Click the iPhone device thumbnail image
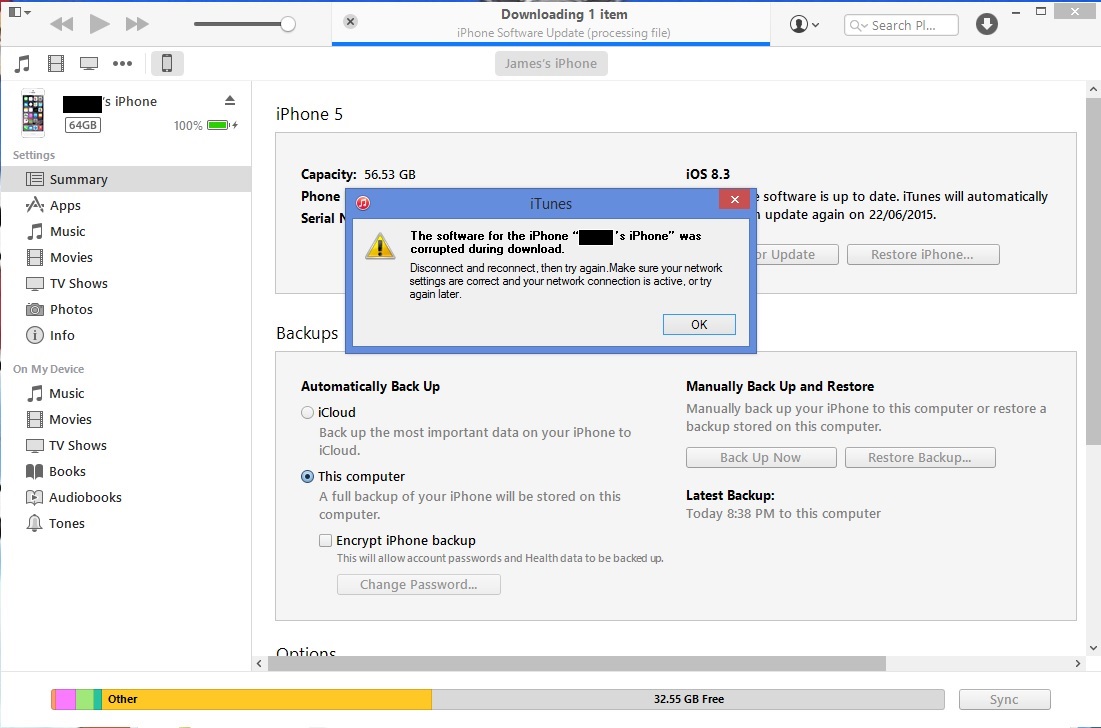This screenshot has width=1101, height=728. 33,113
